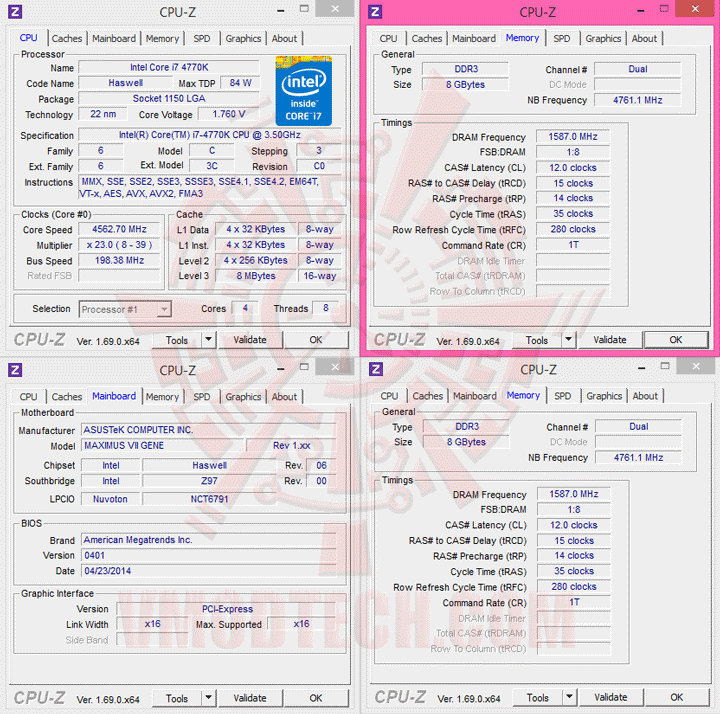Click the Validate button in the Processor window
720x714 pixels.
pyautogui.click(x=250, y=340)
